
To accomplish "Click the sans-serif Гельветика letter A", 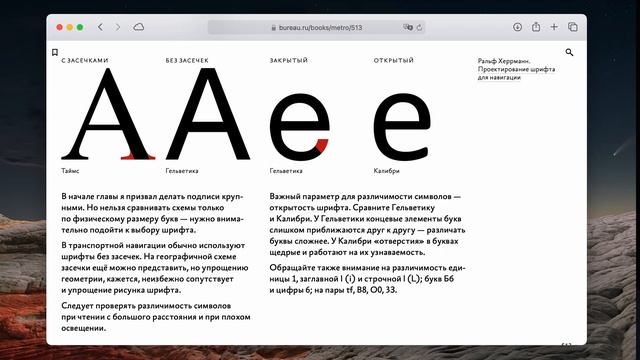I will (208, 114).
